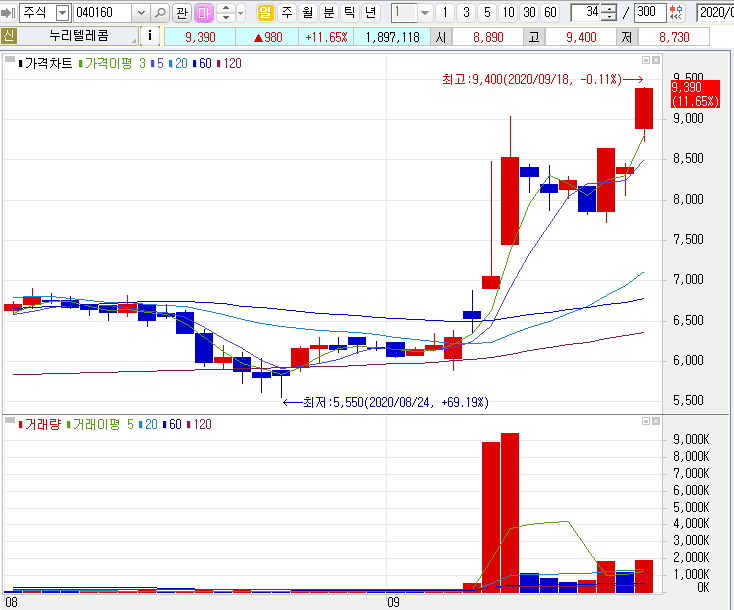Choose the 60 interval button

[x=550, y=13]
